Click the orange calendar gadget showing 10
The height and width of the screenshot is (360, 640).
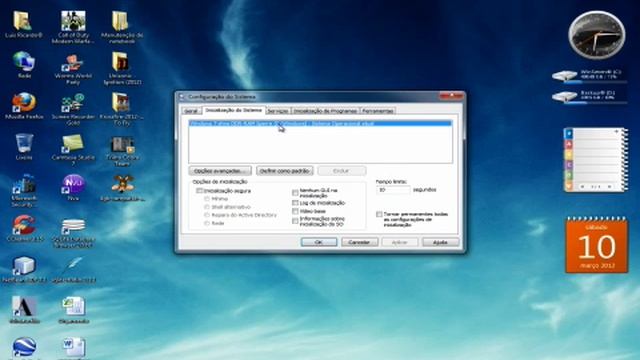tap(596, 246)
